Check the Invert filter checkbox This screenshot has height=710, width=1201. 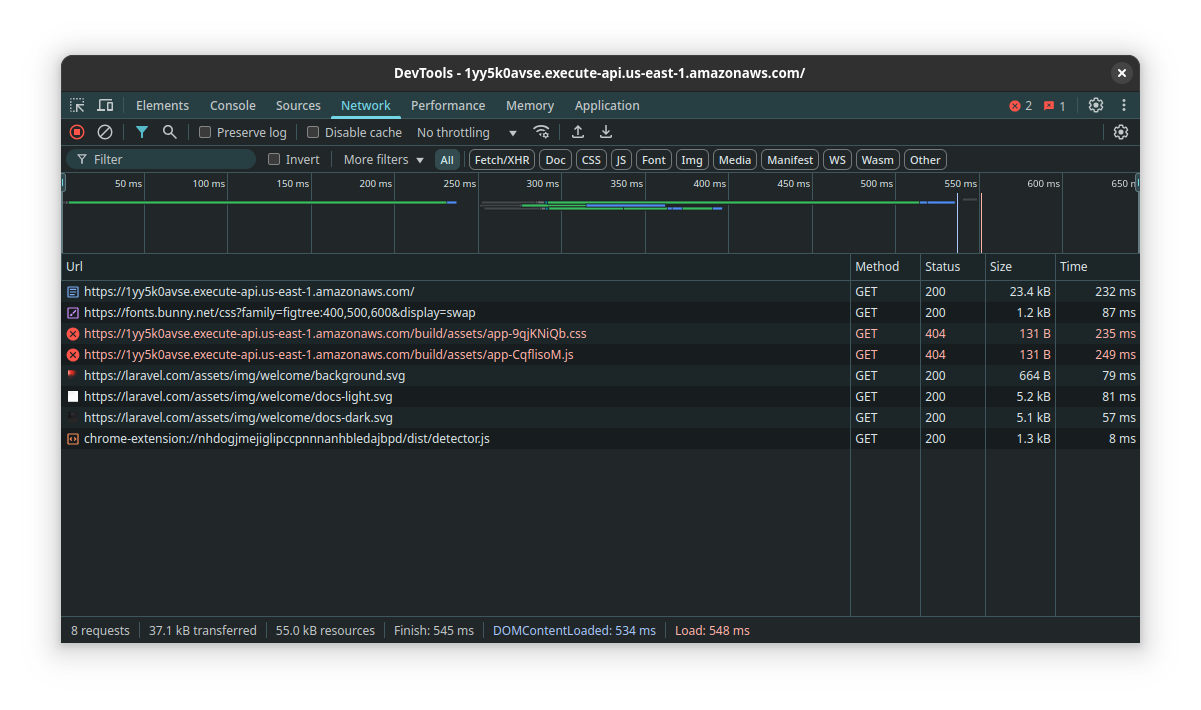pos(274,159)
